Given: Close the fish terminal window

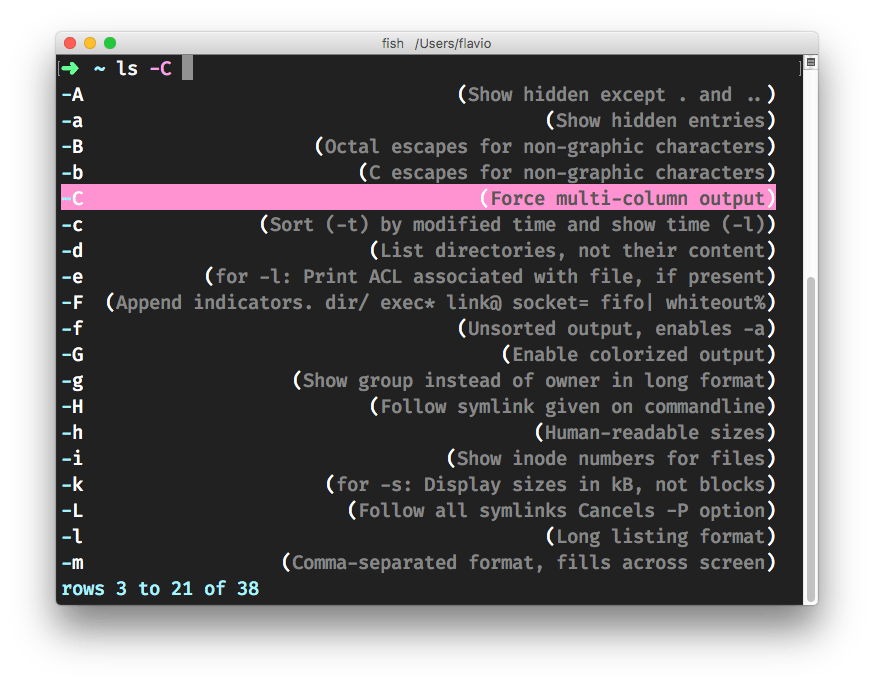Looking at the screenshot, I should click(x=70, y=43).
